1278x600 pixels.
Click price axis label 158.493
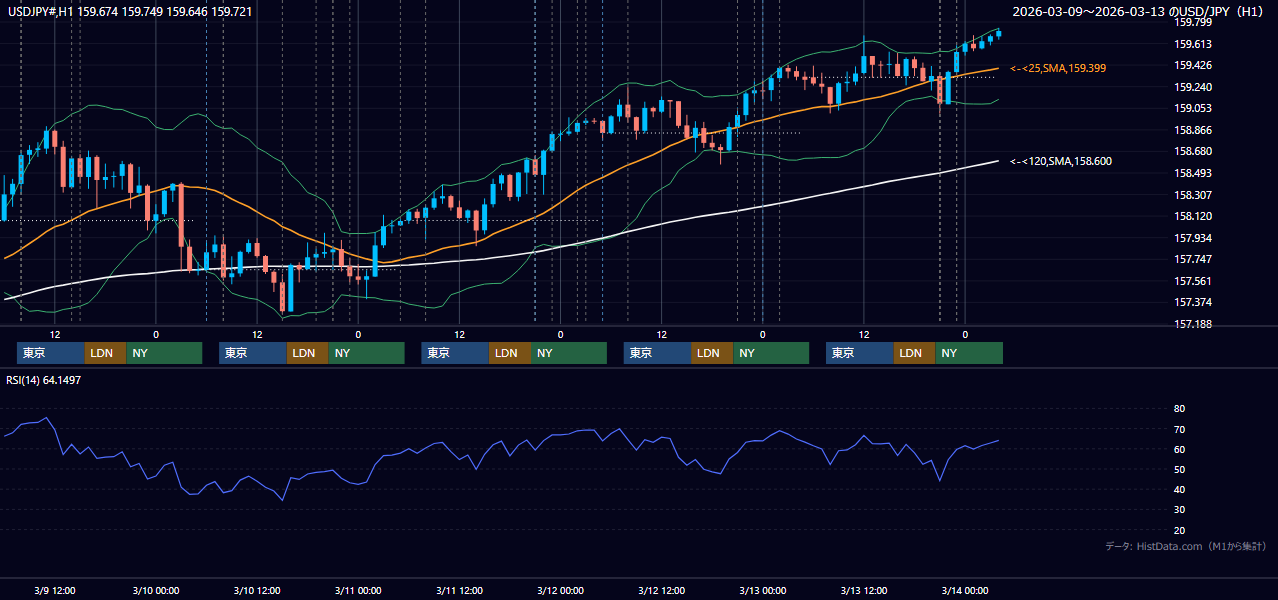coord(1192,173)
